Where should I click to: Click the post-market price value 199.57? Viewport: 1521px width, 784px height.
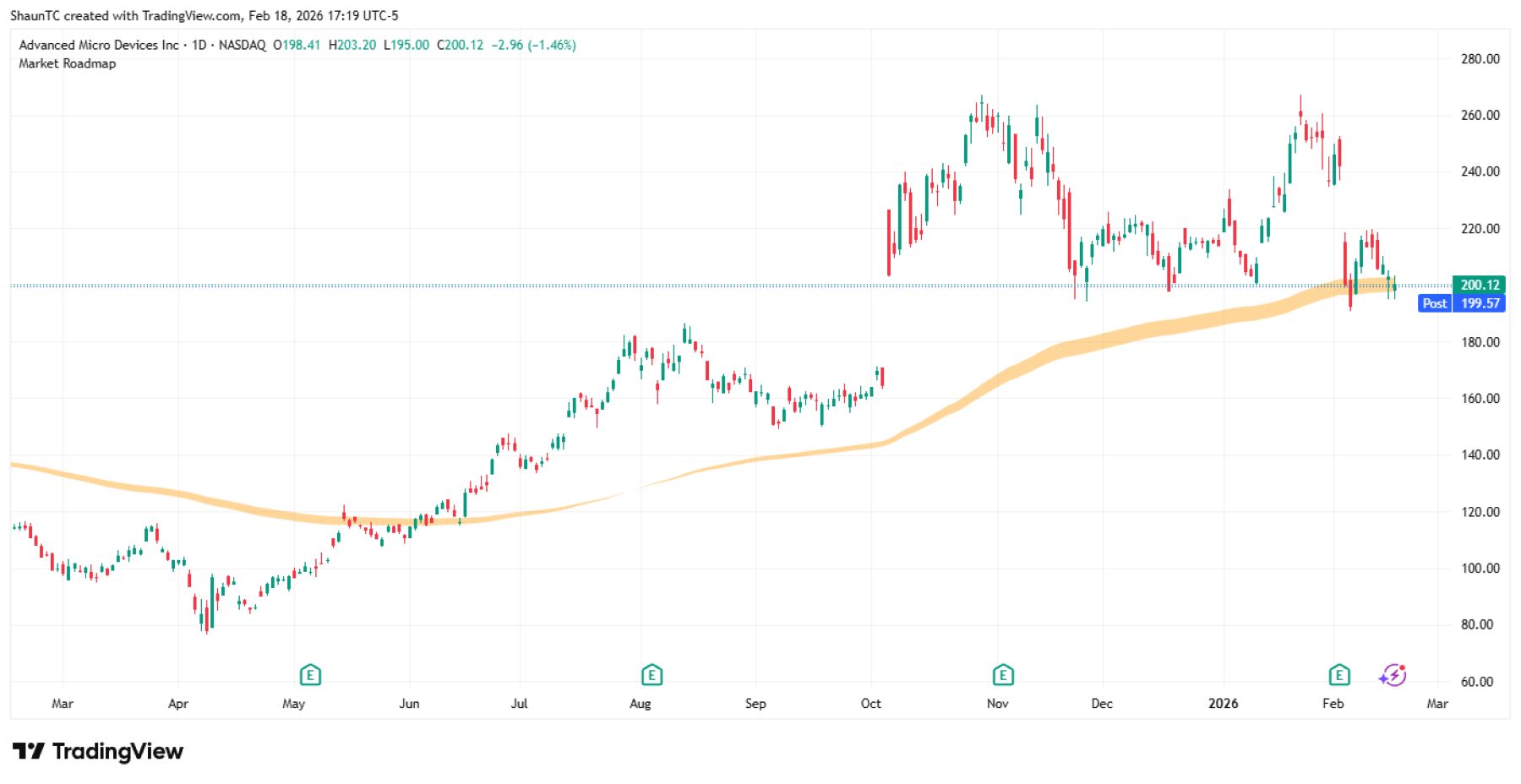tap(1480, 303)
